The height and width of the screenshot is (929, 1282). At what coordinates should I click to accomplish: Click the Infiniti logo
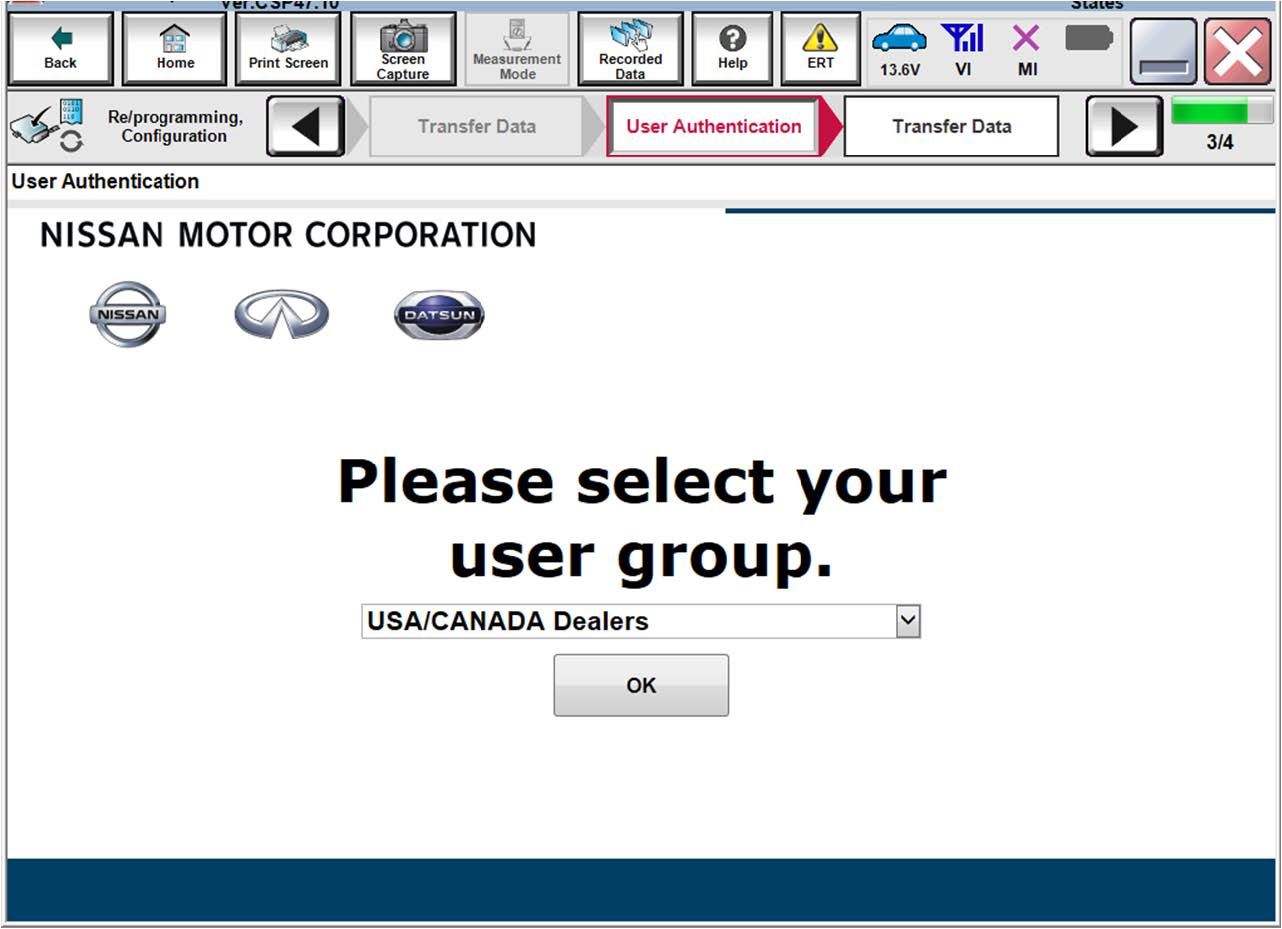coord(281,315)
